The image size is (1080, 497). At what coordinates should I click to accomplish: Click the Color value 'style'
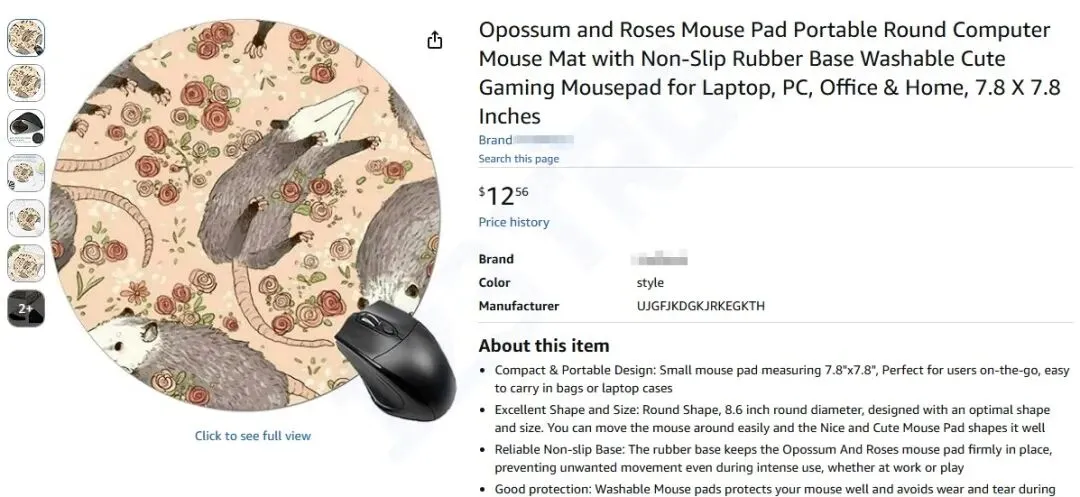pyautogui.click(x=650, y=283)
